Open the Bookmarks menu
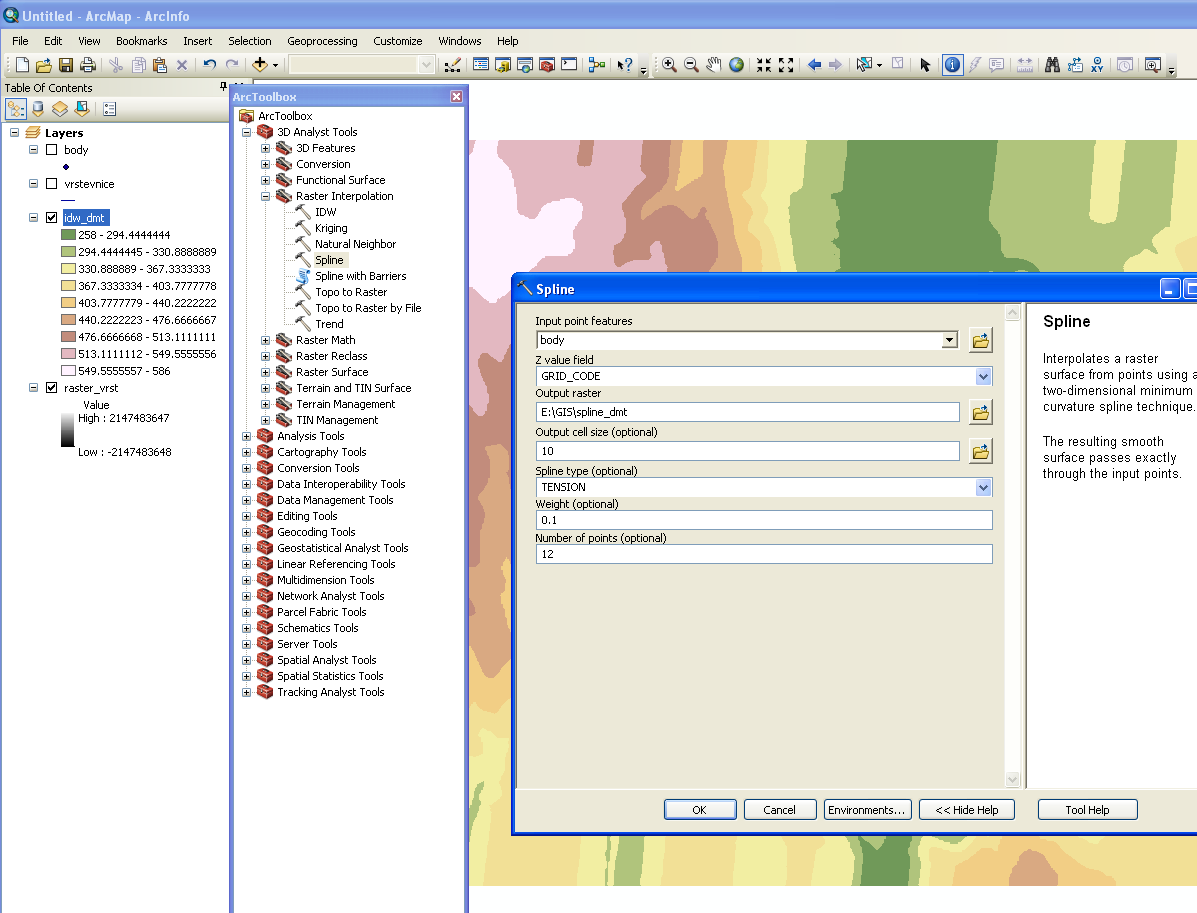 click(141, 41)
